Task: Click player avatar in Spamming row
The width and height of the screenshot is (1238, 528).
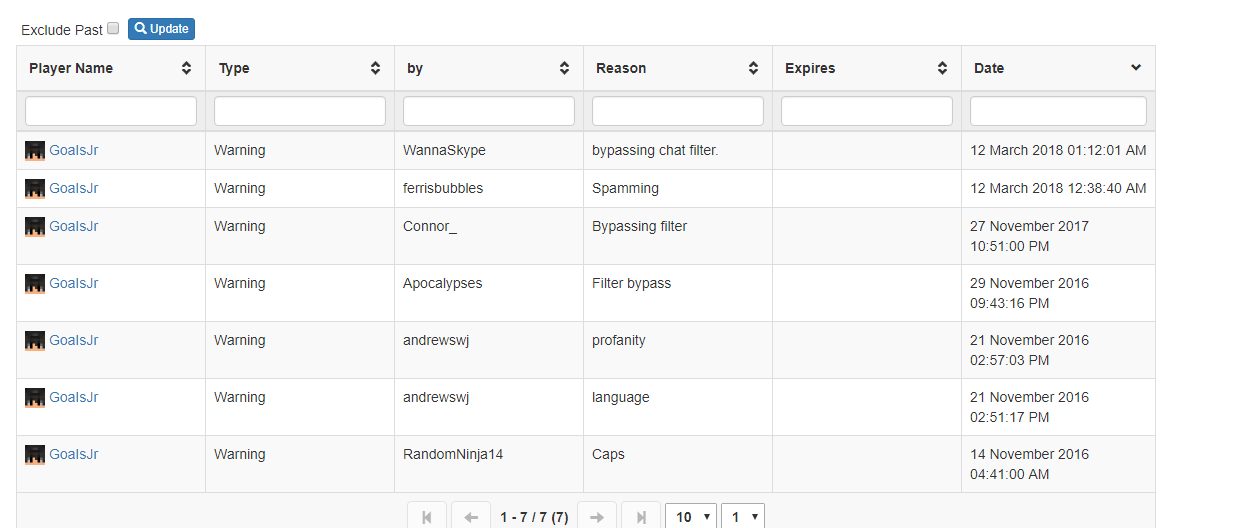Action: point(35,189)
